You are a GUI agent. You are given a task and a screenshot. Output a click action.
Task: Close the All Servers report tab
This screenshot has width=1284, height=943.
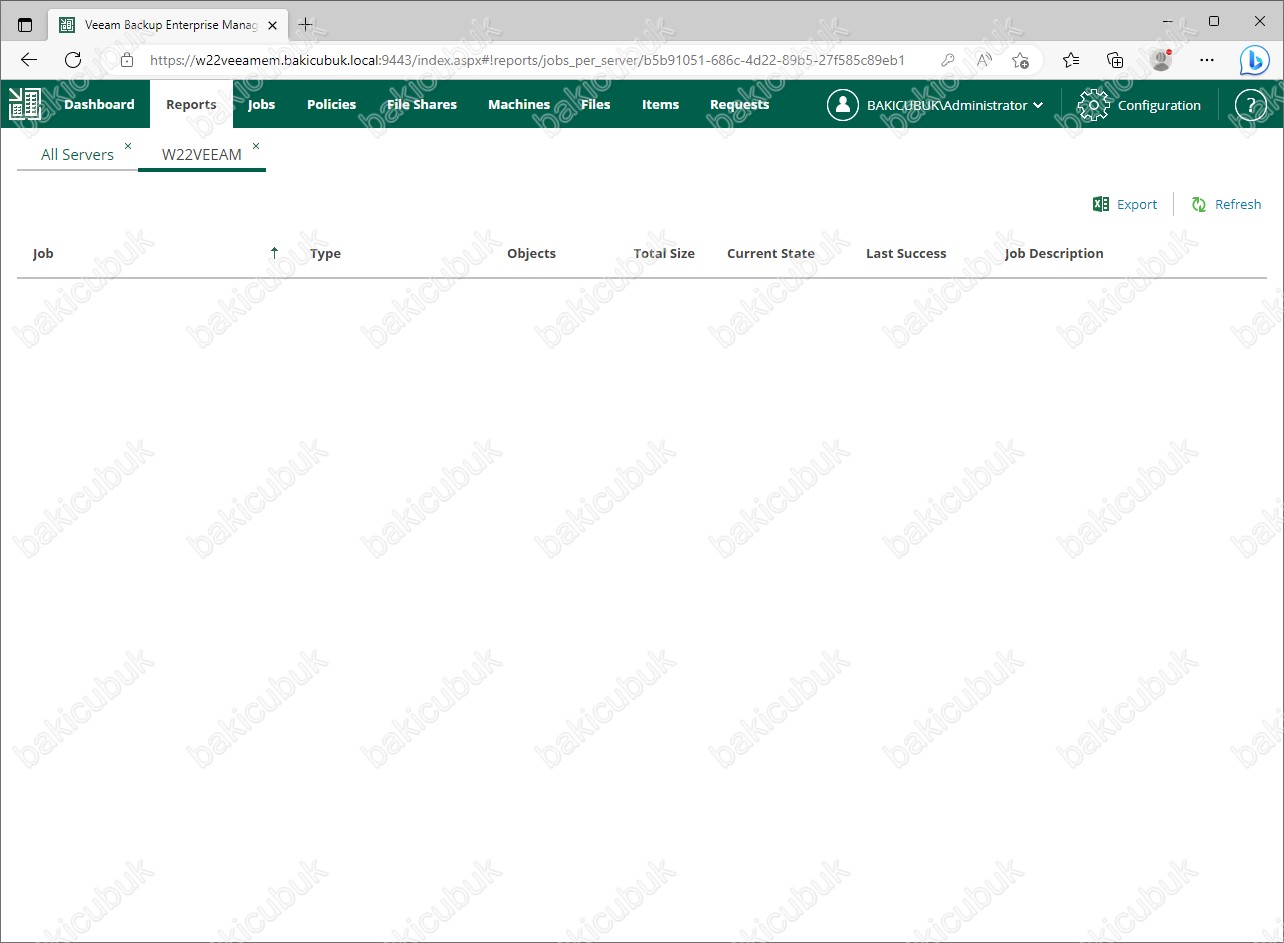coord(127,146)
